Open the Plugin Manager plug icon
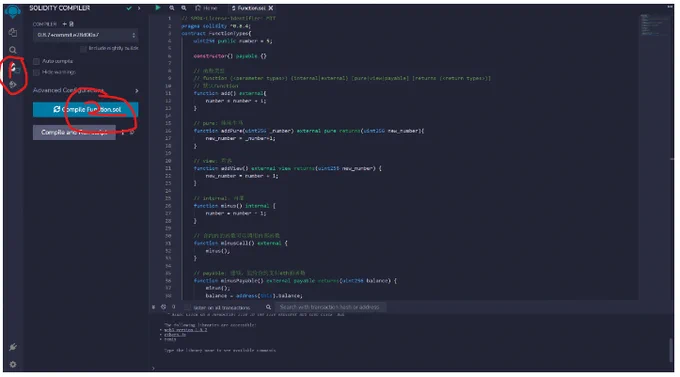The width and height of the screenshot is (680, 377). click(13, 347)
